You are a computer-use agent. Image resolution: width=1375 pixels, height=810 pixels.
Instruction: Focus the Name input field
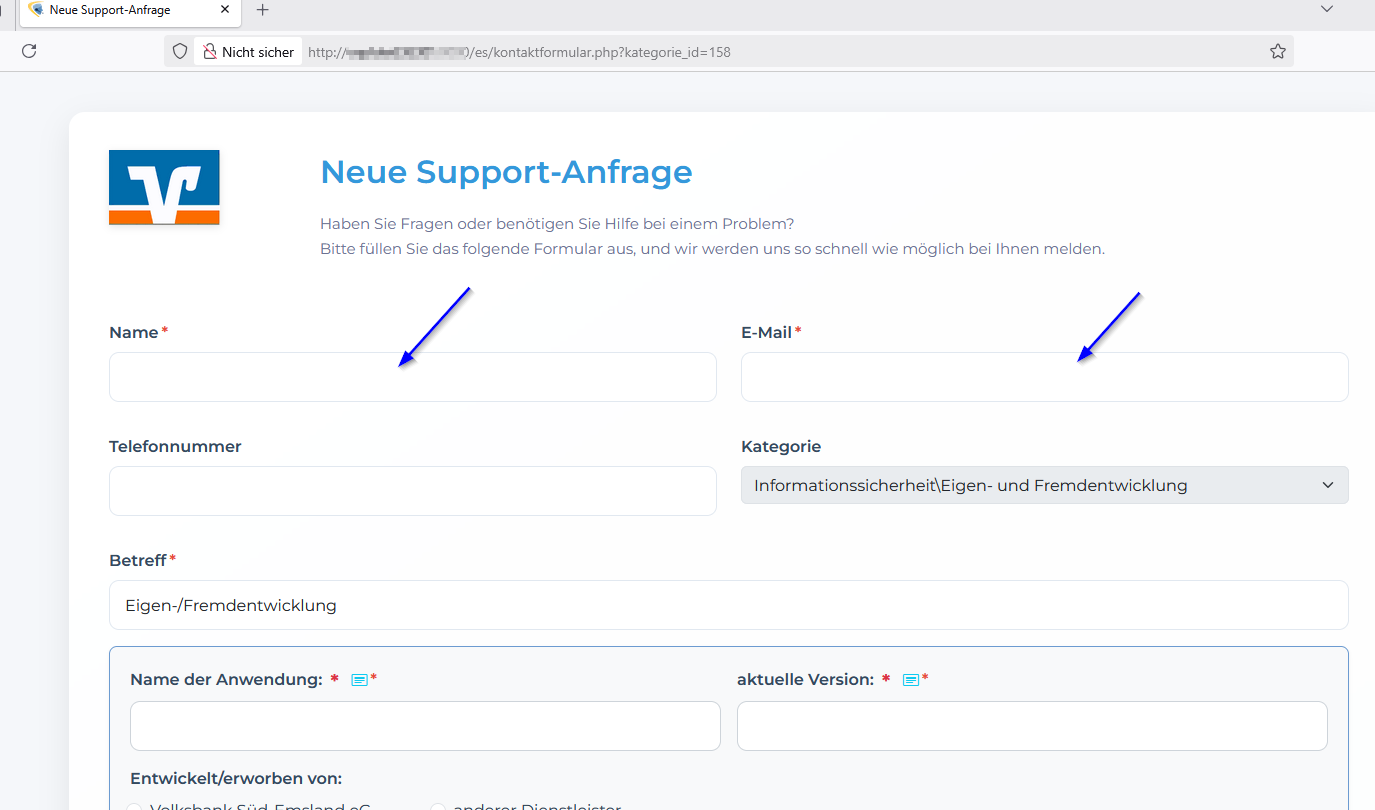[413, 377]
